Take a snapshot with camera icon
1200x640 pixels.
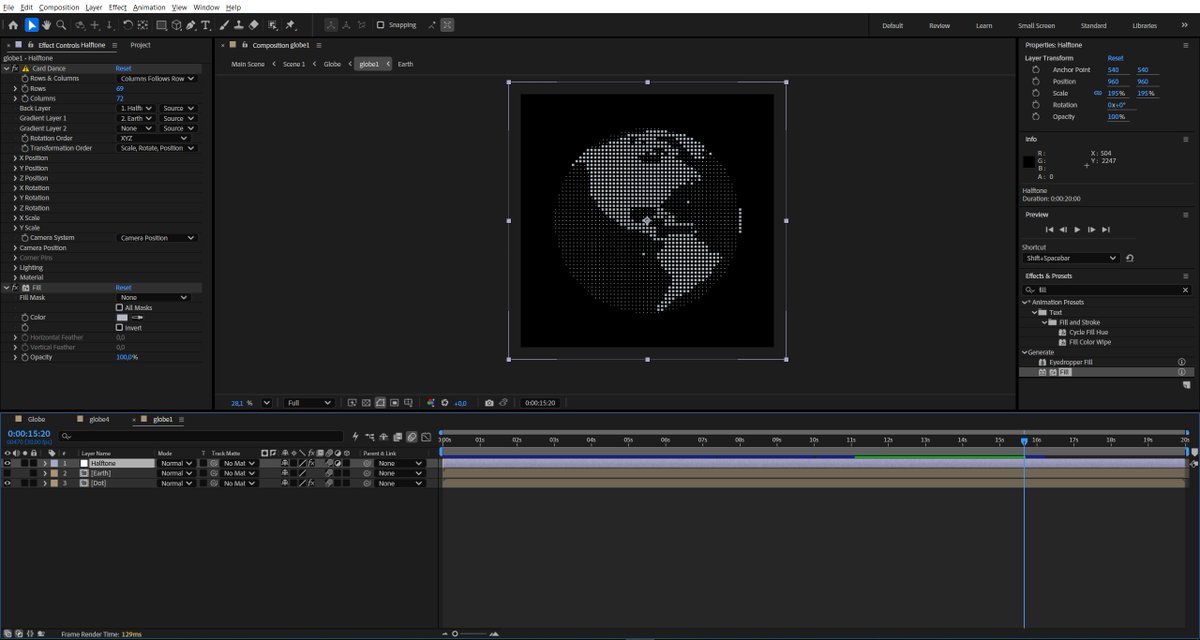tap(489, 403)
